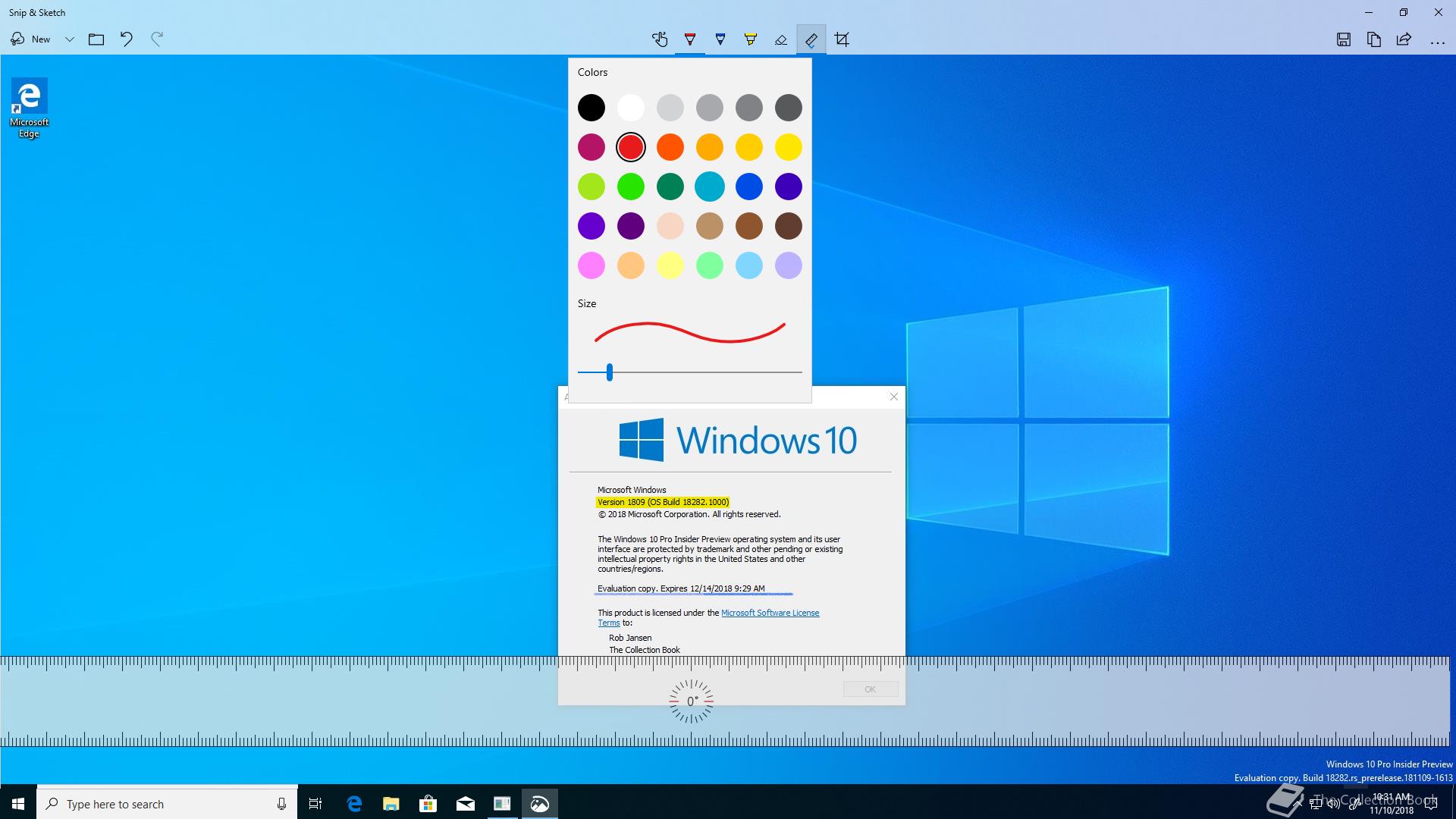1456x819 pixels.
Task: Select the darkest gray swatch
Action: (789, 108)
